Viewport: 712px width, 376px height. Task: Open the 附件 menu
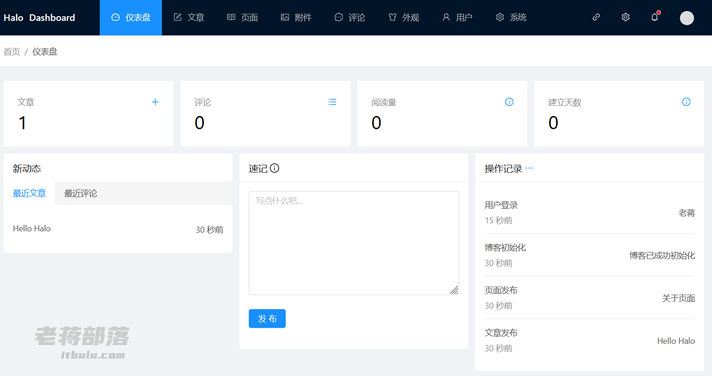(296, 17)
